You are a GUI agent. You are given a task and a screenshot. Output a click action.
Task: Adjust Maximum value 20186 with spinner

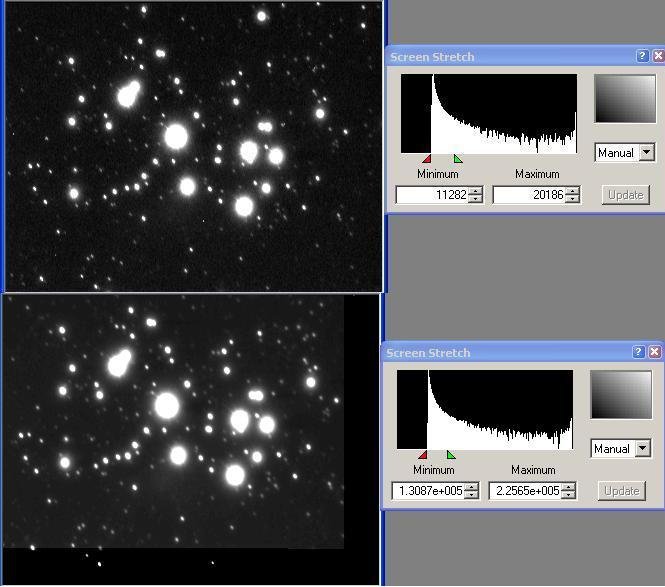click(x=573, y=195)
